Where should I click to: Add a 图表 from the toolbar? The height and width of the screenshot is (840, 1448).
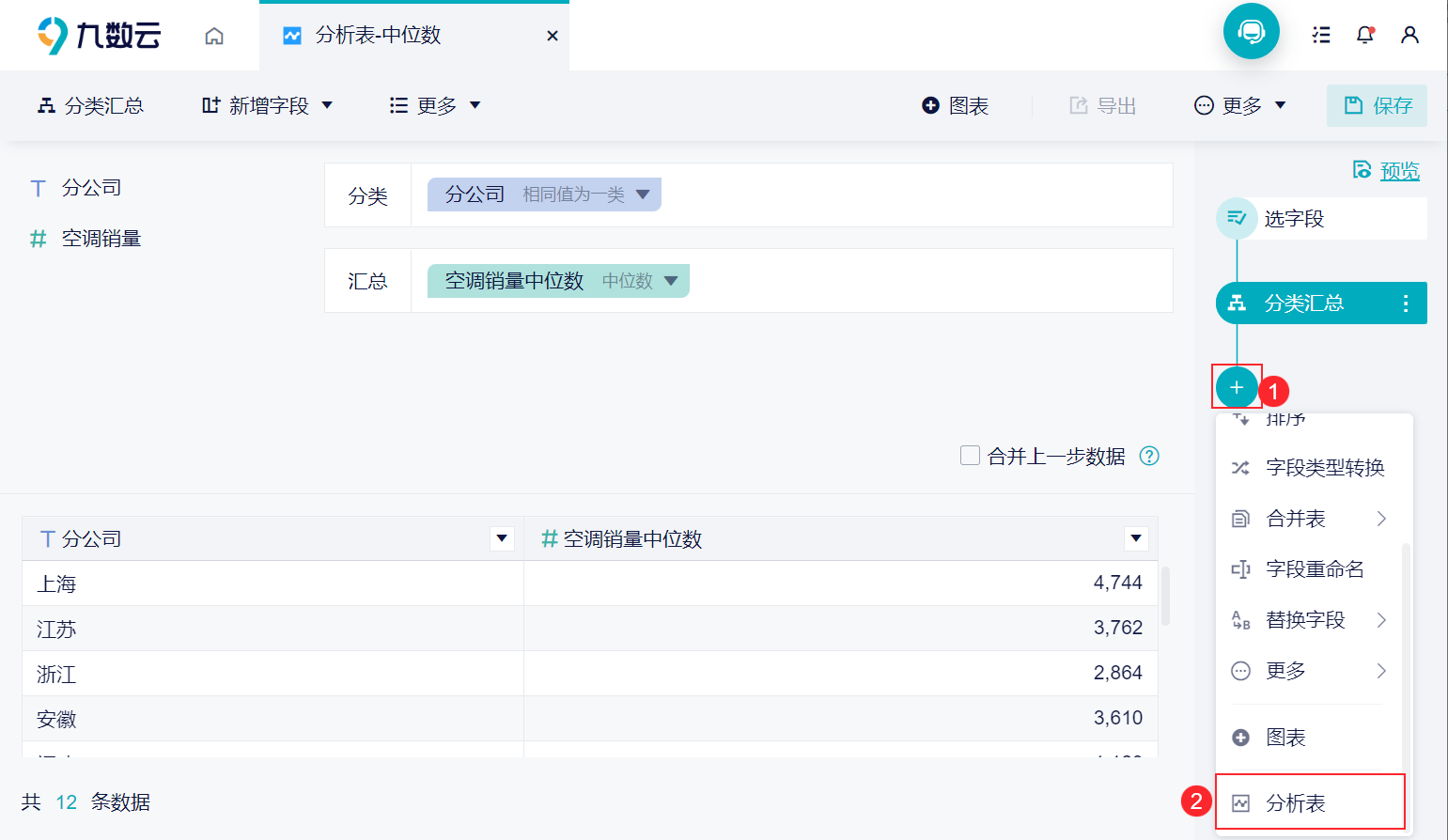click(955, 105)
